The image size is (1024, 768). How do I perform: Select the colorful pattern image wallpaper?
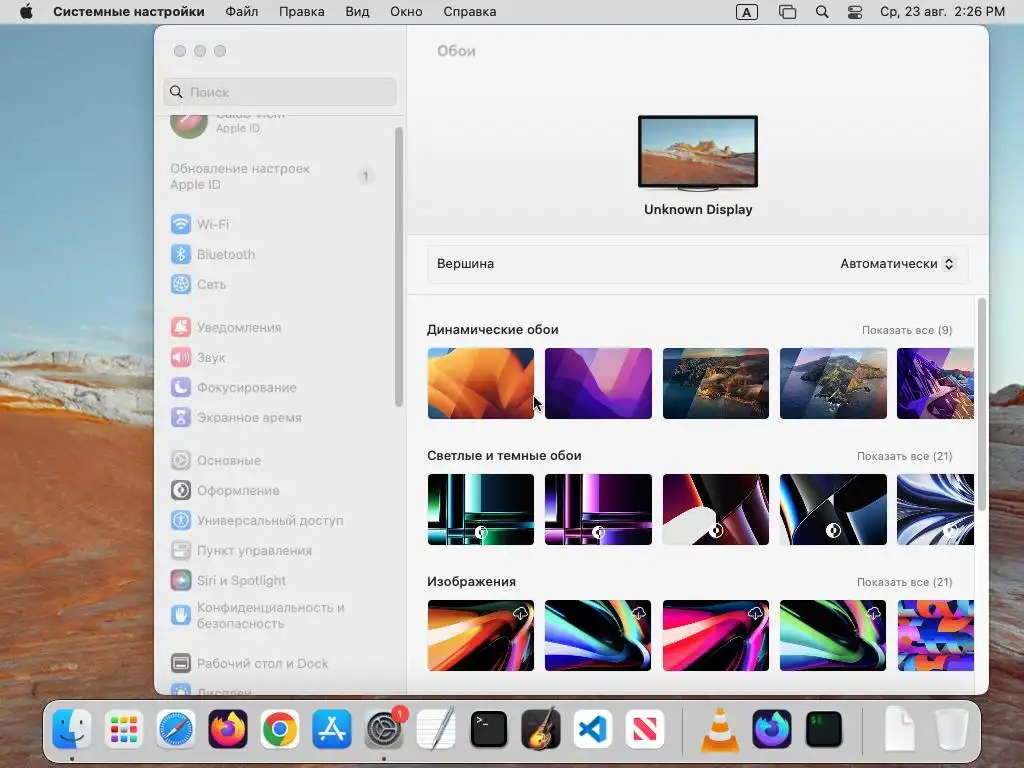click(x=935, y=635)
